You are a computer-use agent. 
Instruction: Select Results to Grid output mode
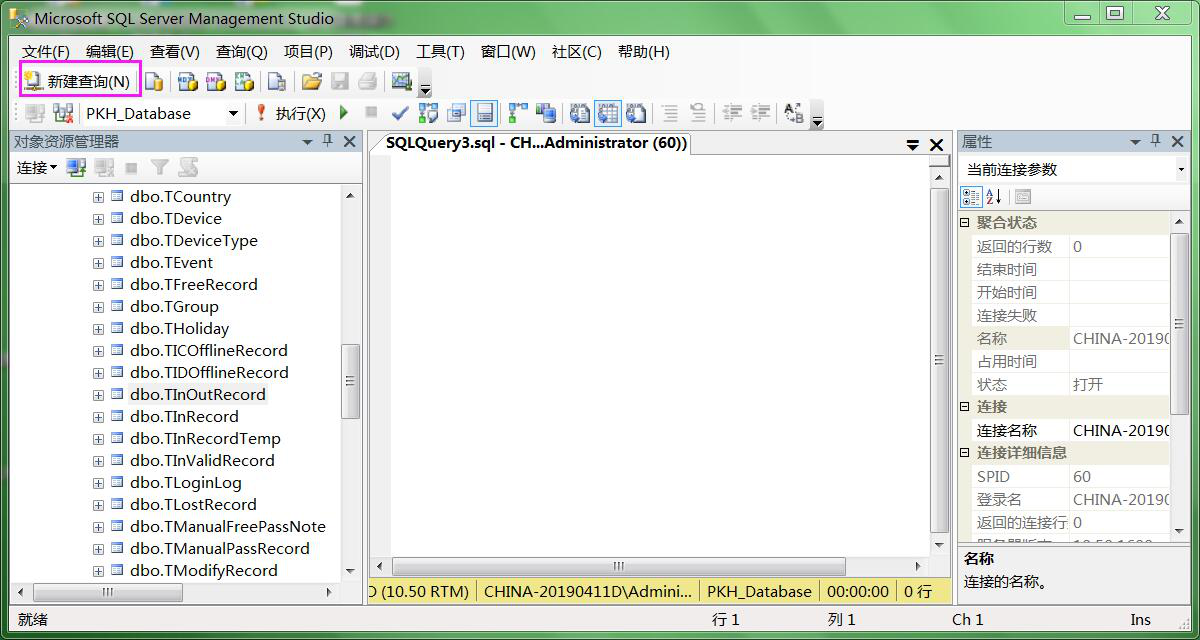pos(608,113)
